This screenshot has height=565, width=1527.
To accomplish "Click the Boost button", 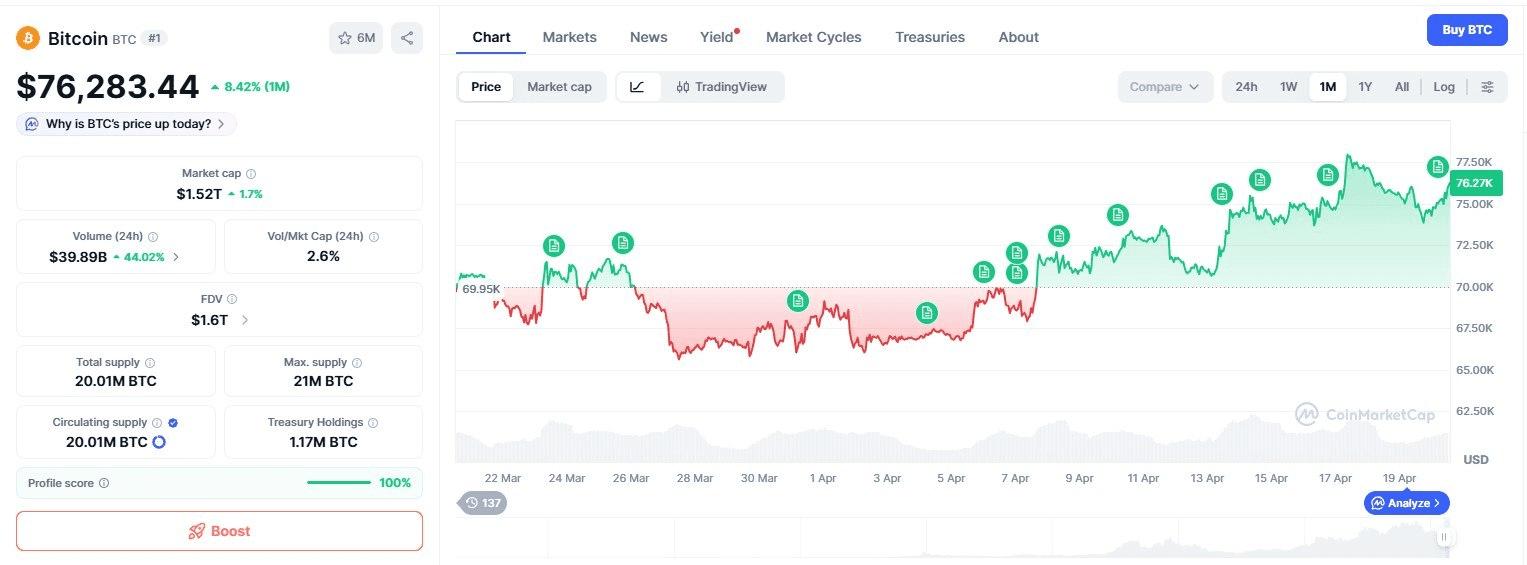I will tap(219, 531).
